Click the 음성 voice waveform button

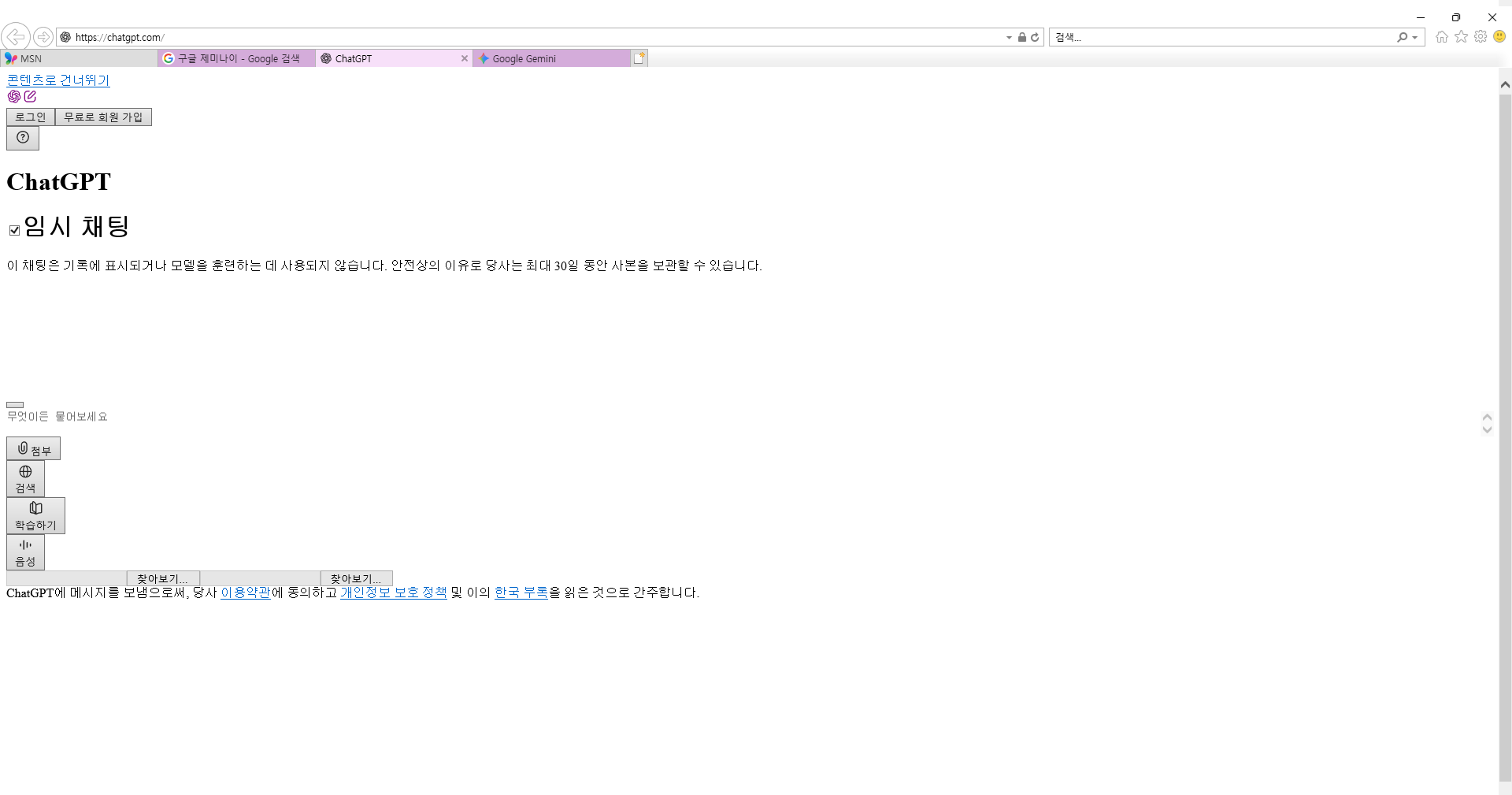(x=25, y=552)
